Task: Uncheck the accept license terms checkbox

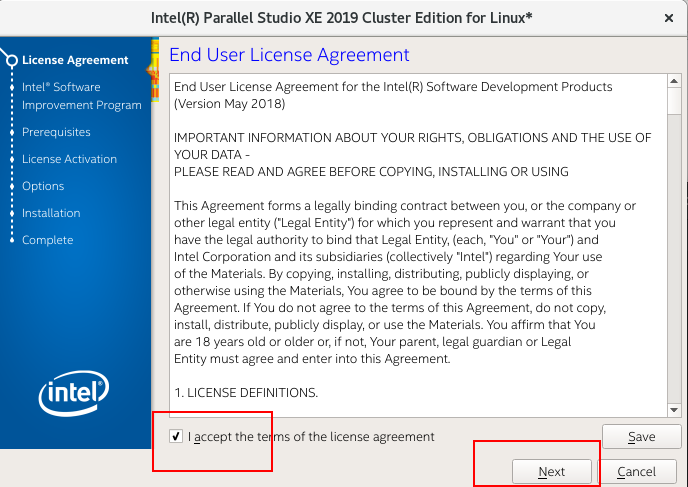Action: pyautogui.click(x=176, y=436)
